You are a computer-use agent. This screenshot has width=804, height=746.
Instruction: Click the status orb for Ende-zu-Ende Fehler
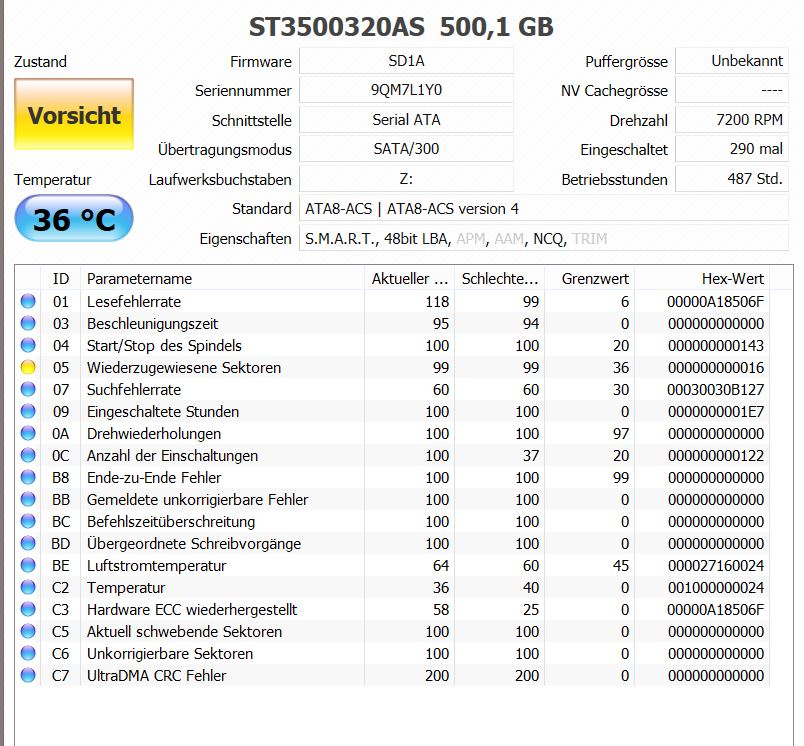28,477
